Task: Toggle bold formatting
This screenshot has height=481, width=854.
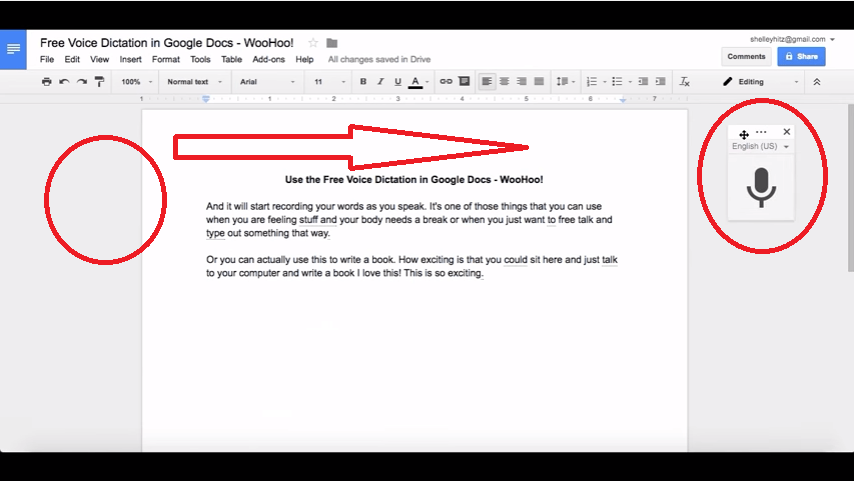Action: (x=363, y=82)
